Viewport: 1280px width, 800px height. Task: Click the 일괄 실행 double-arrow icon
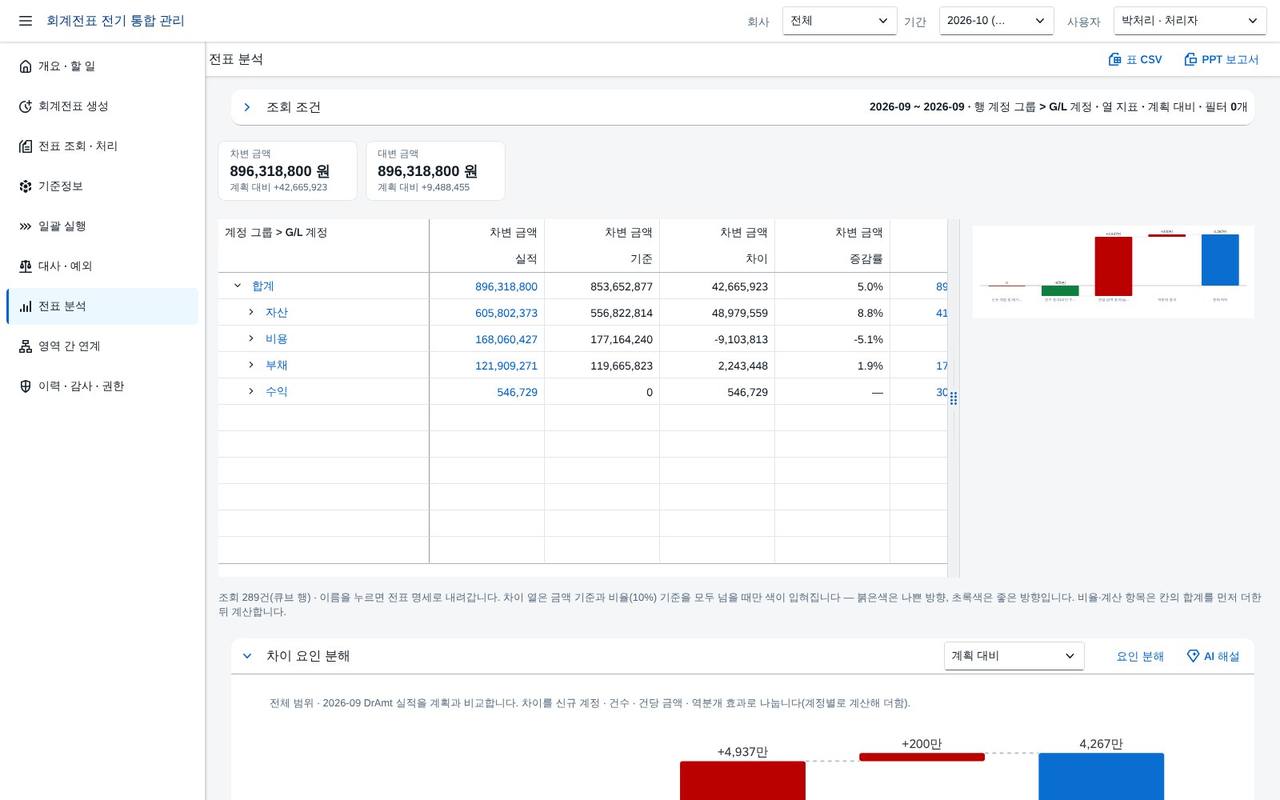click(26, 226)
